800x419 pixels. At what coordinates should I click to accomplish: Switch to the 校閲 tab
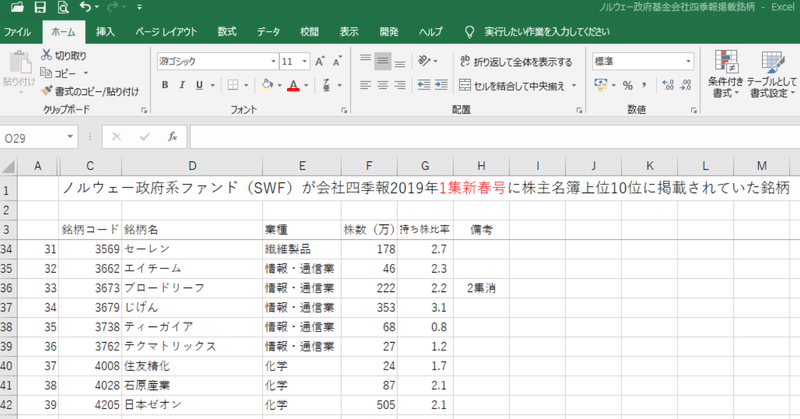(x=309, y=32)
